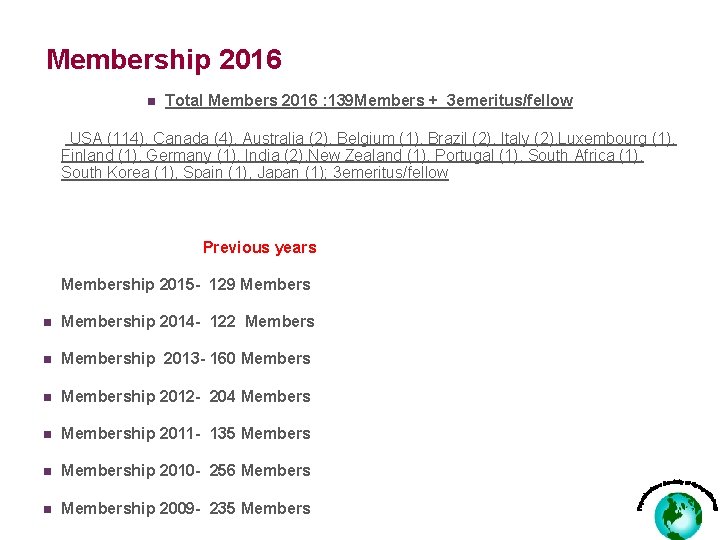Click the bullet beside Membership 2010
Screen dimensions: 720x540
47,472
